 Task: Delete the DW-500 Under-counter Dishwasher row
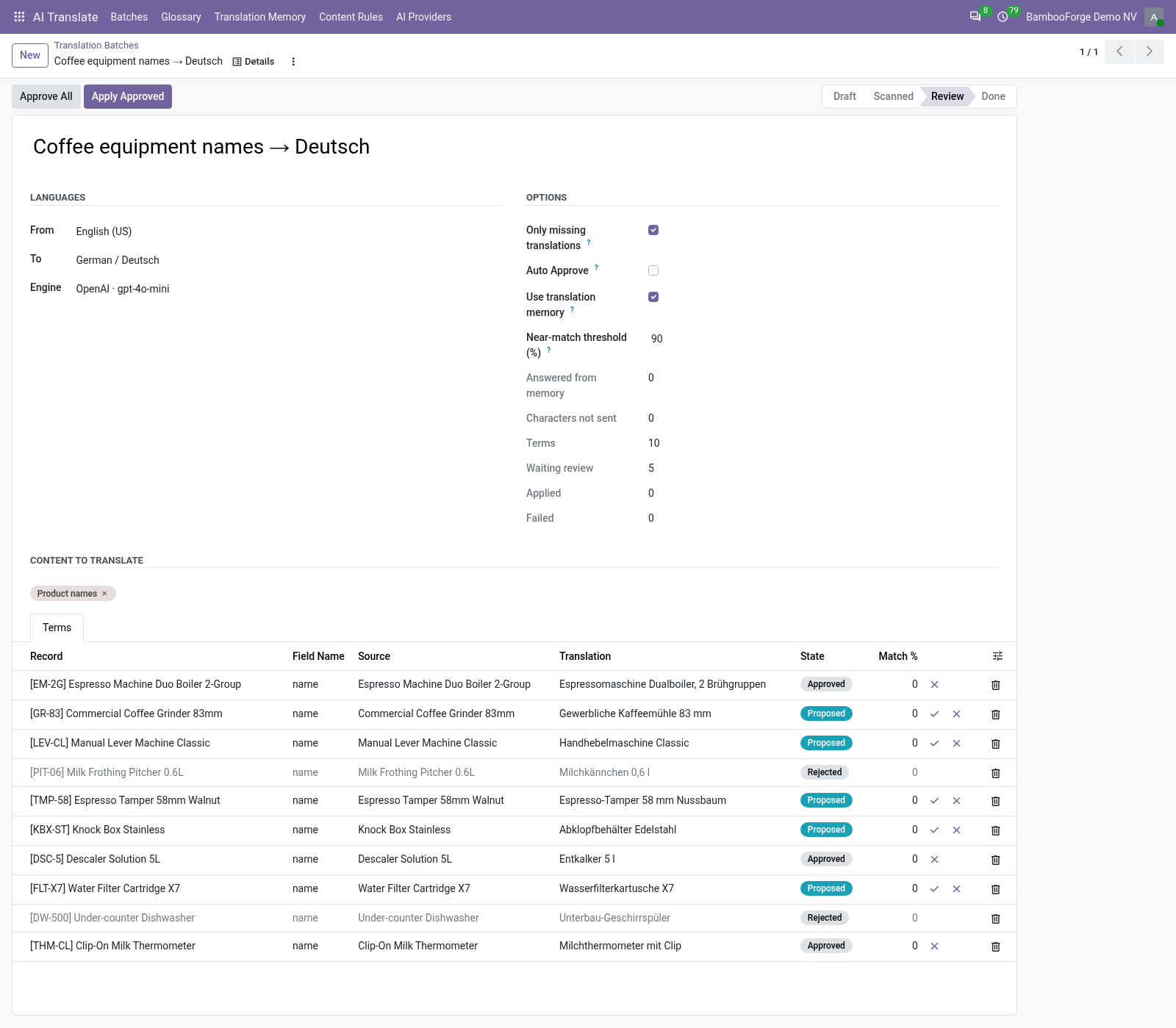(996, 919)
